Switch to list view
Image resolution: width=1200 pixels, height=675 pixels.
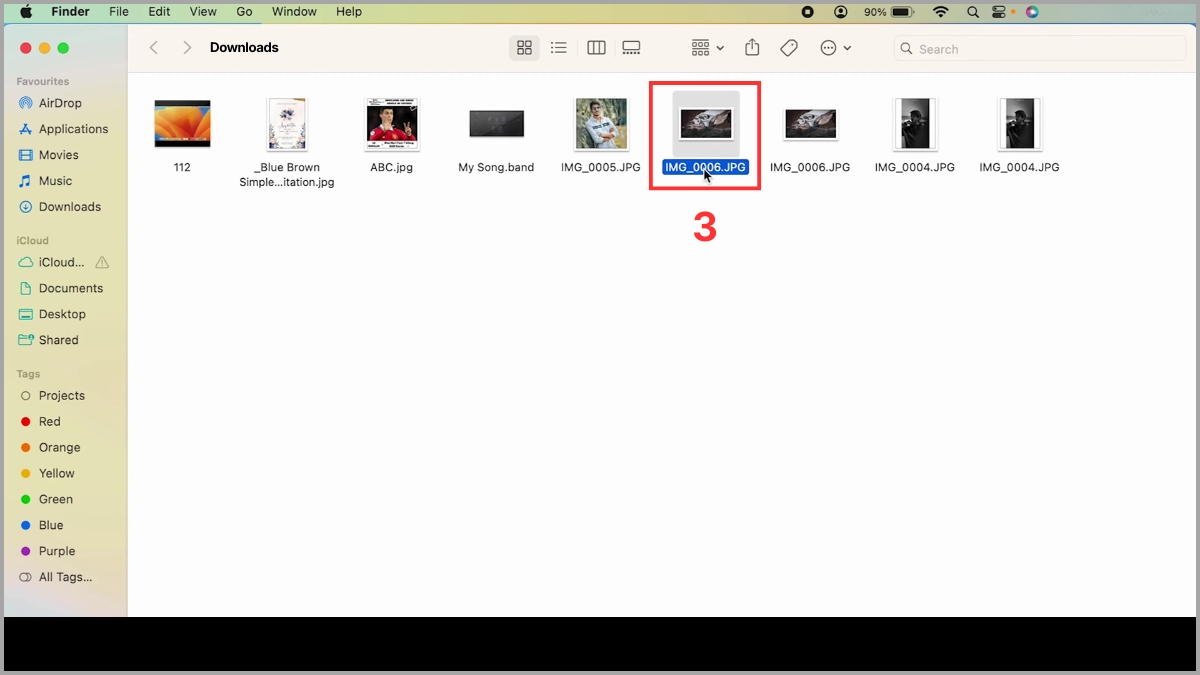pos(559,48)
